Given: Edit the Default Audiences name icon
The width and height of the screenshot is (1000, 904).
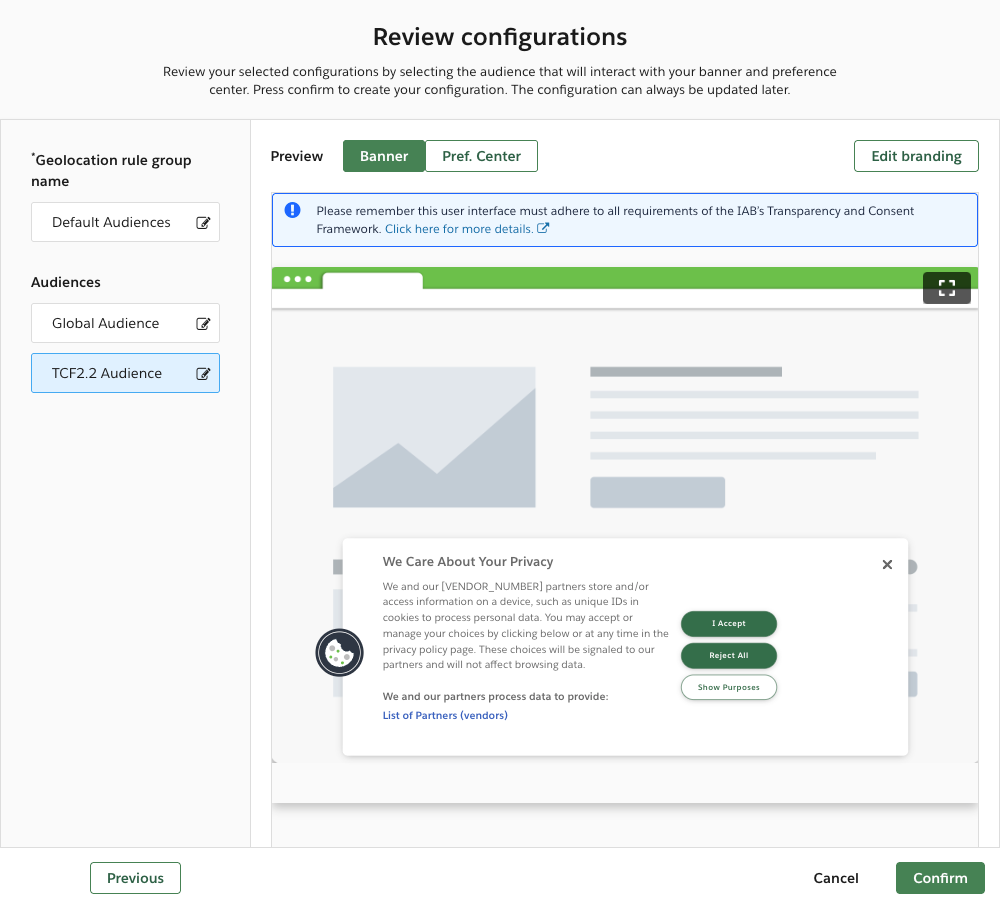Looking at the screenshot, I should 203,223.
